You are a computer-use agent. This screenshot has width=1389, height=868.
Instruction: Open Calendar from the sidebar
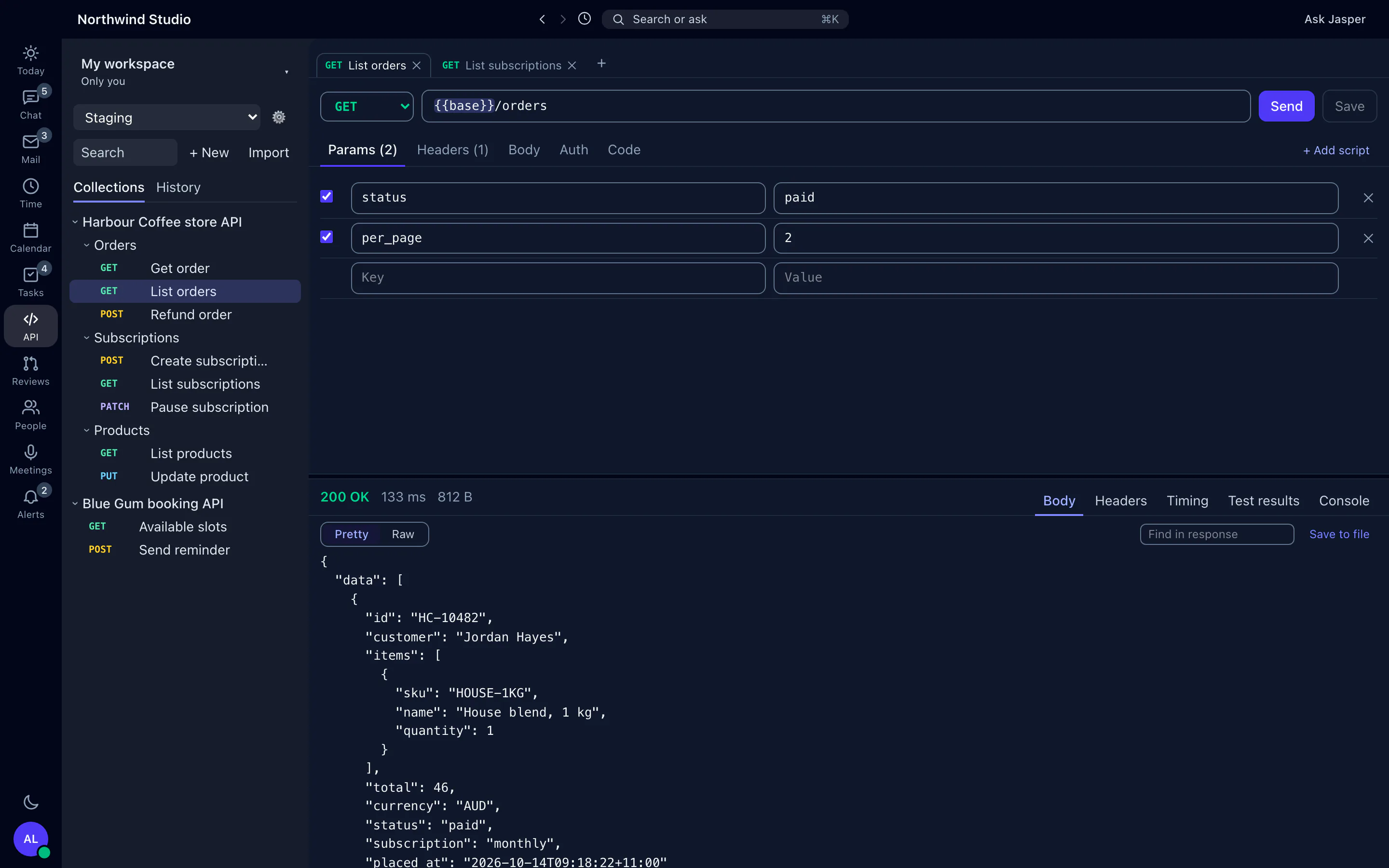point(30,238)
